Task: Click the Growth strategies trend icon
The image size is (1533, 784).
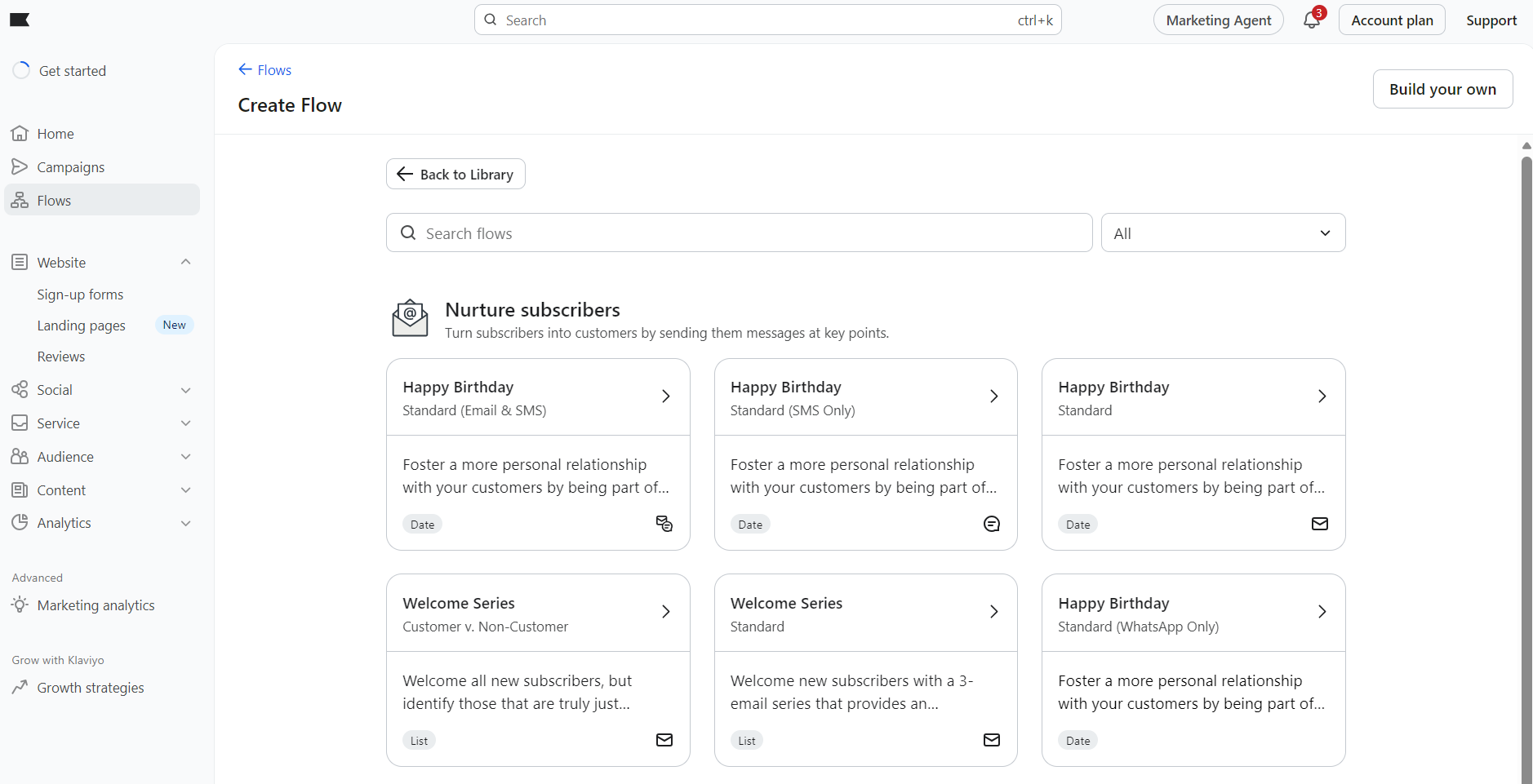Action: 20,687
